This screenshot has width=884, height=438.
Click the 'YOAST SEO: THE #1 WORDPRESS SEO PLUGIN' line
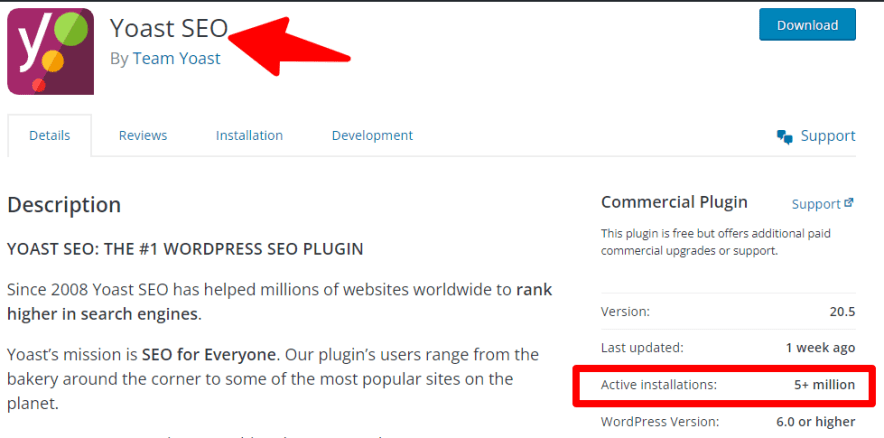click(x=185, y=249)
